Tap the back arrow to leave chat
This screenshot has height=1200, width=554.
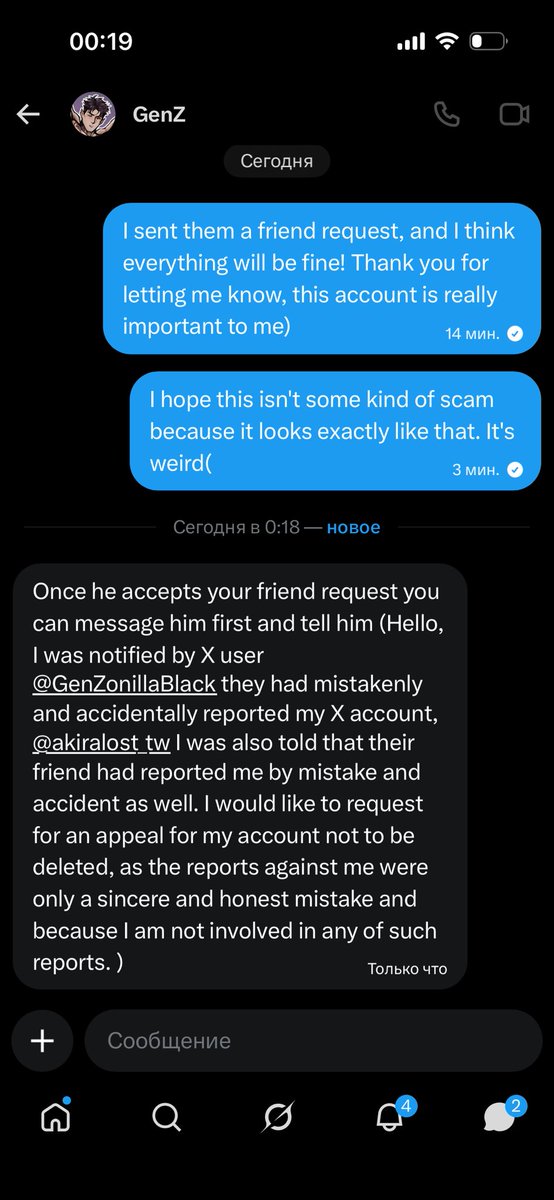[28, 114]
